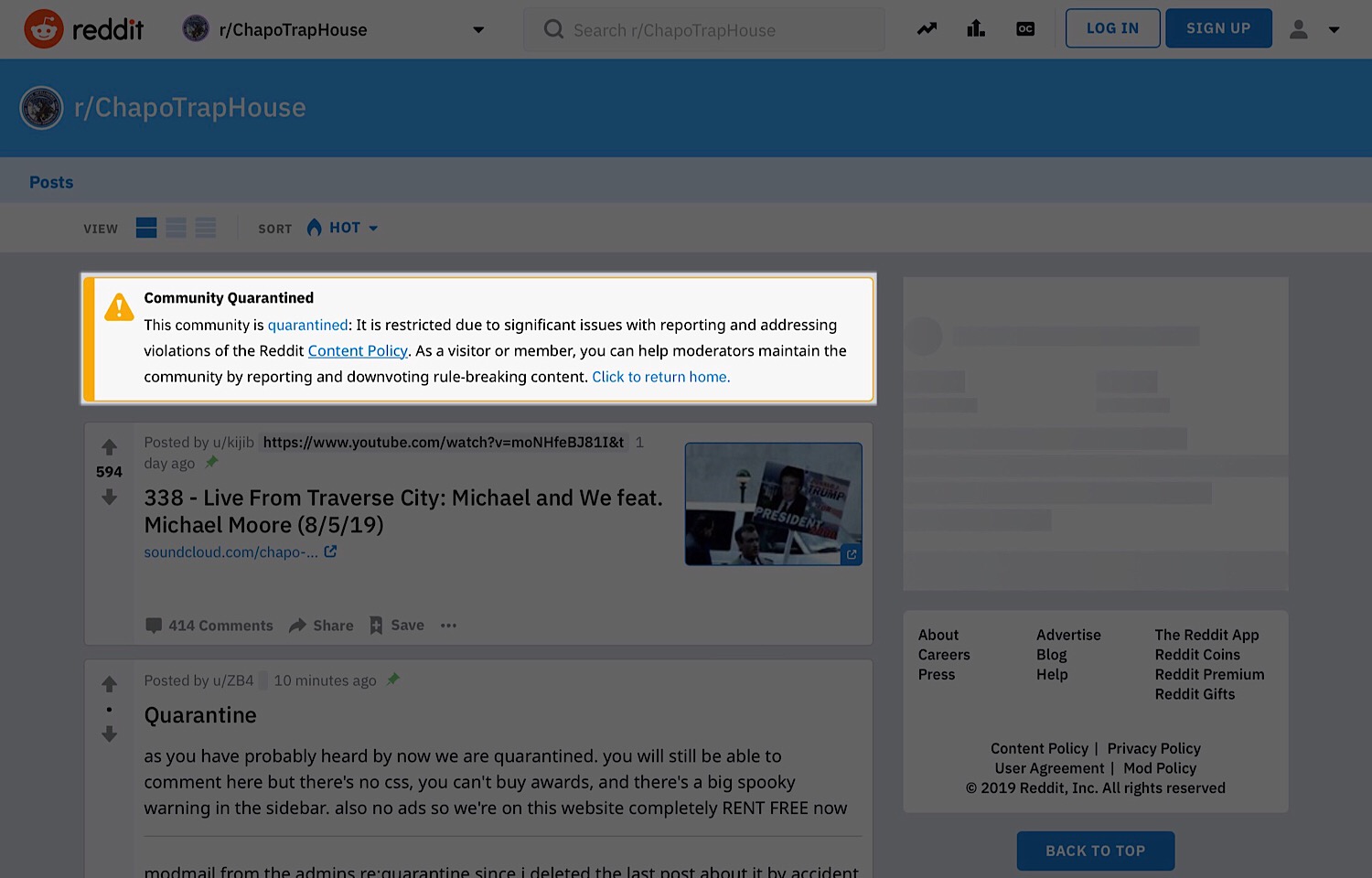Click the BACK TO TOP button
Viewport: 1372px width, 878px height.
pos(1096,851)
